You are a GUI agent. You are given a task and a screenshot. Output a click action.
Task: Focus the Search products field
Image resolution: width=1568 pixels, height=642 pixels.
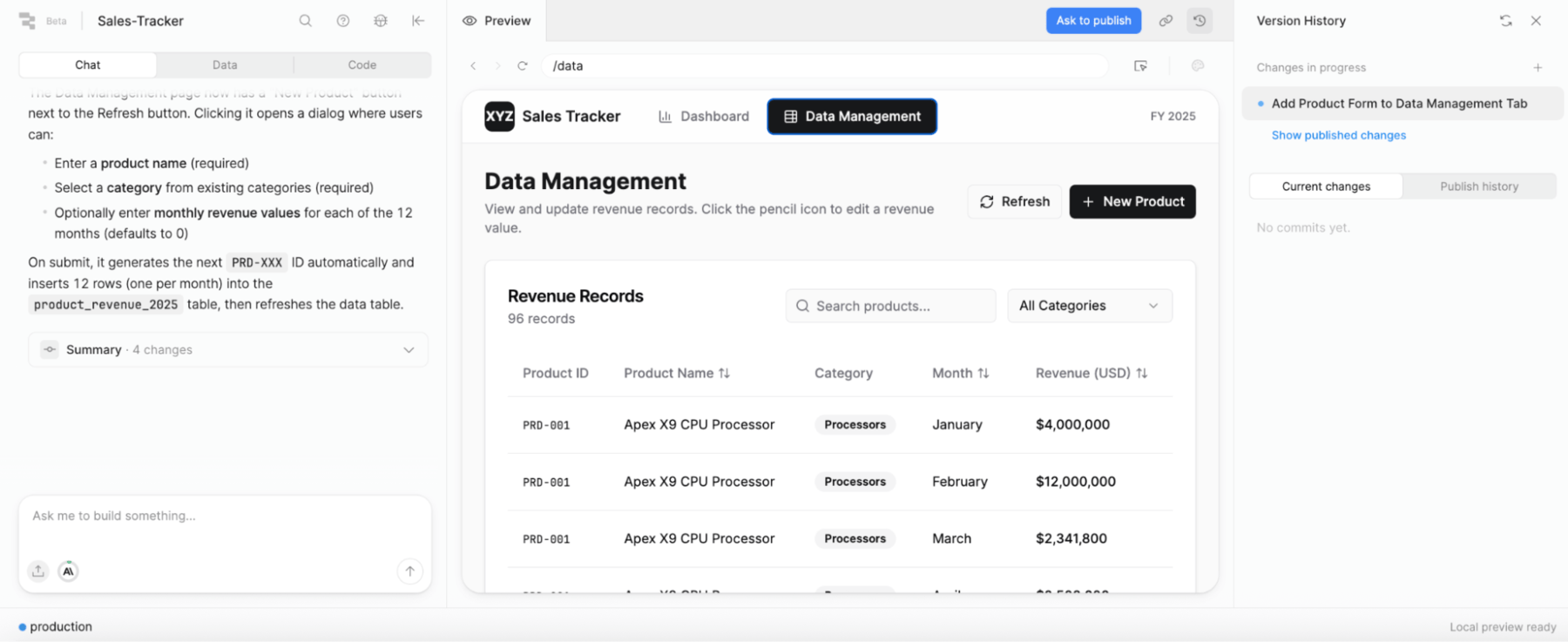click(x=890, y=306)
